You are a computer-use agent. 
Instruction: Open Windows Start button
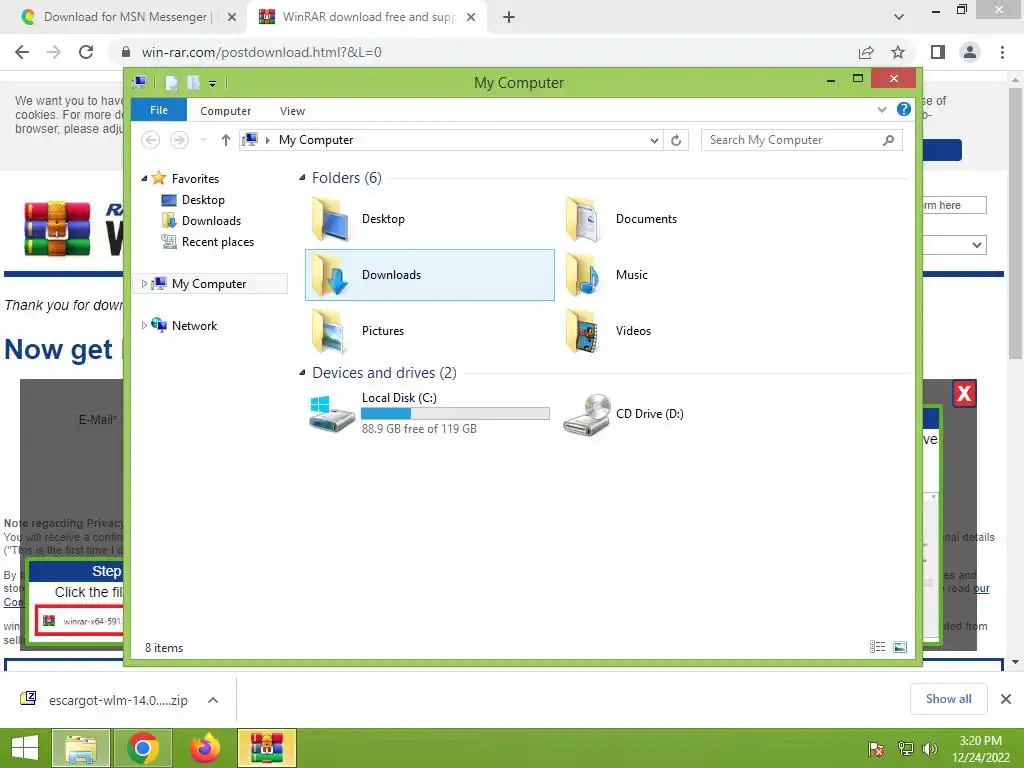point(25,748)
